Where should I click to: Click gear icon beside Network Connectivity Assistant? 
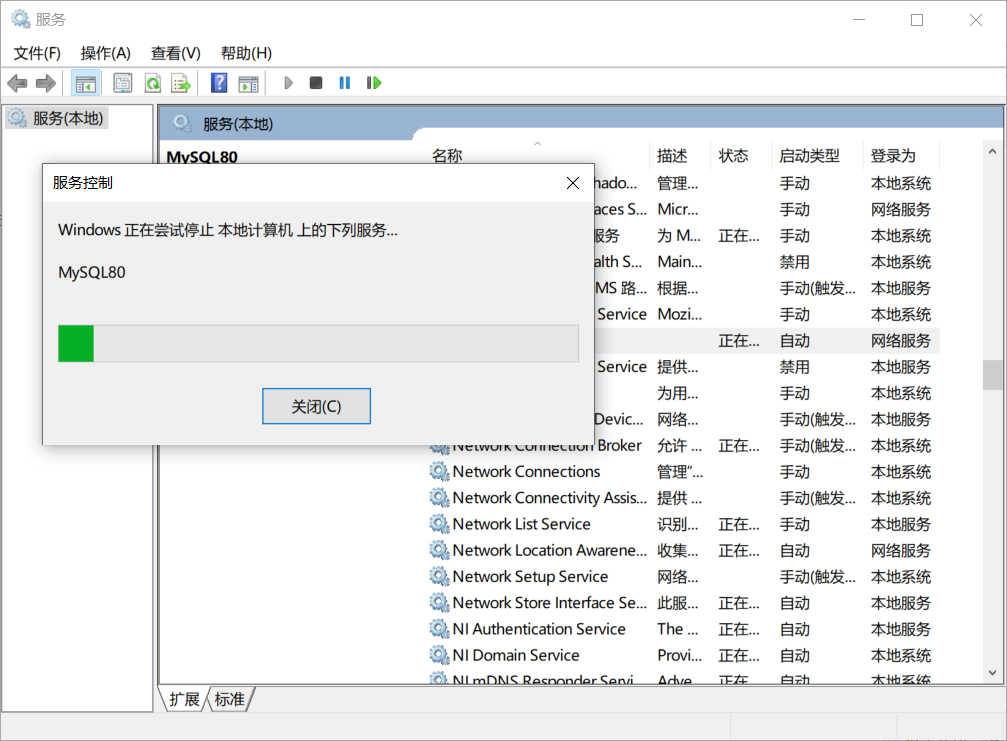pyautogui.click(x=439, y=498)
